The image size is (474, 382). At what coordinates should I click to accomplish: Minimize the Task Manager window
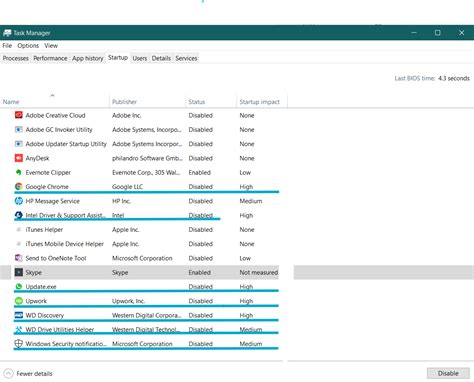tap(414, 33)
